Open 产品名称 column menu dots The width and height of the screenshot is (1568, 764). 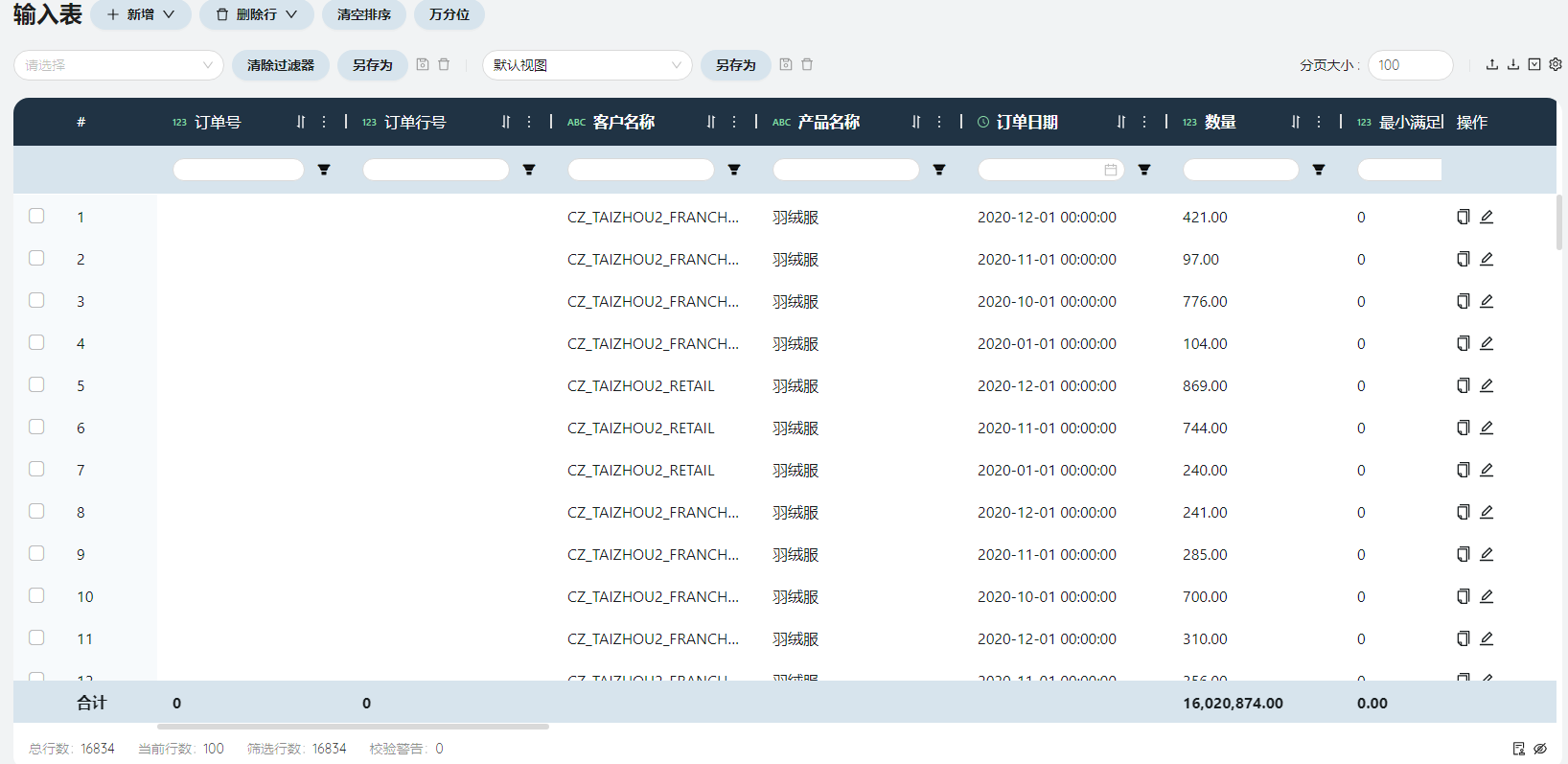point(939,122)
